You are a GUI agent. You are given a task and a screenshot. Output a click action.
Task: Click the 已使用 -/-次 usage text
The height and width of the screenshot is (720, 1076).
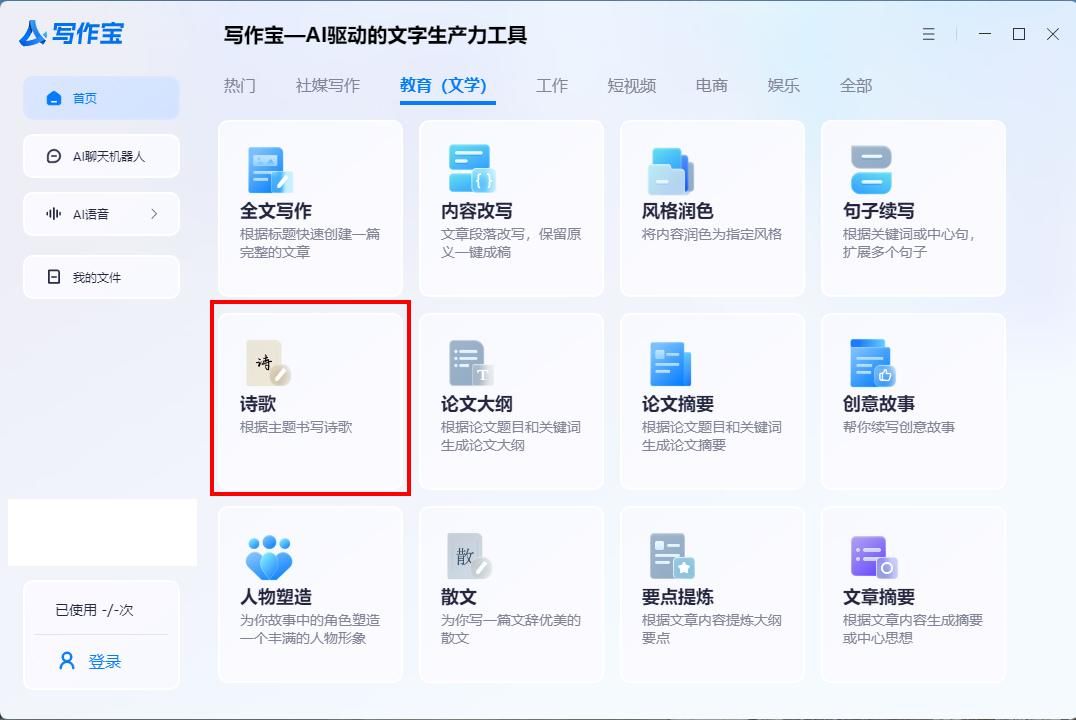[x=94, y=610]
